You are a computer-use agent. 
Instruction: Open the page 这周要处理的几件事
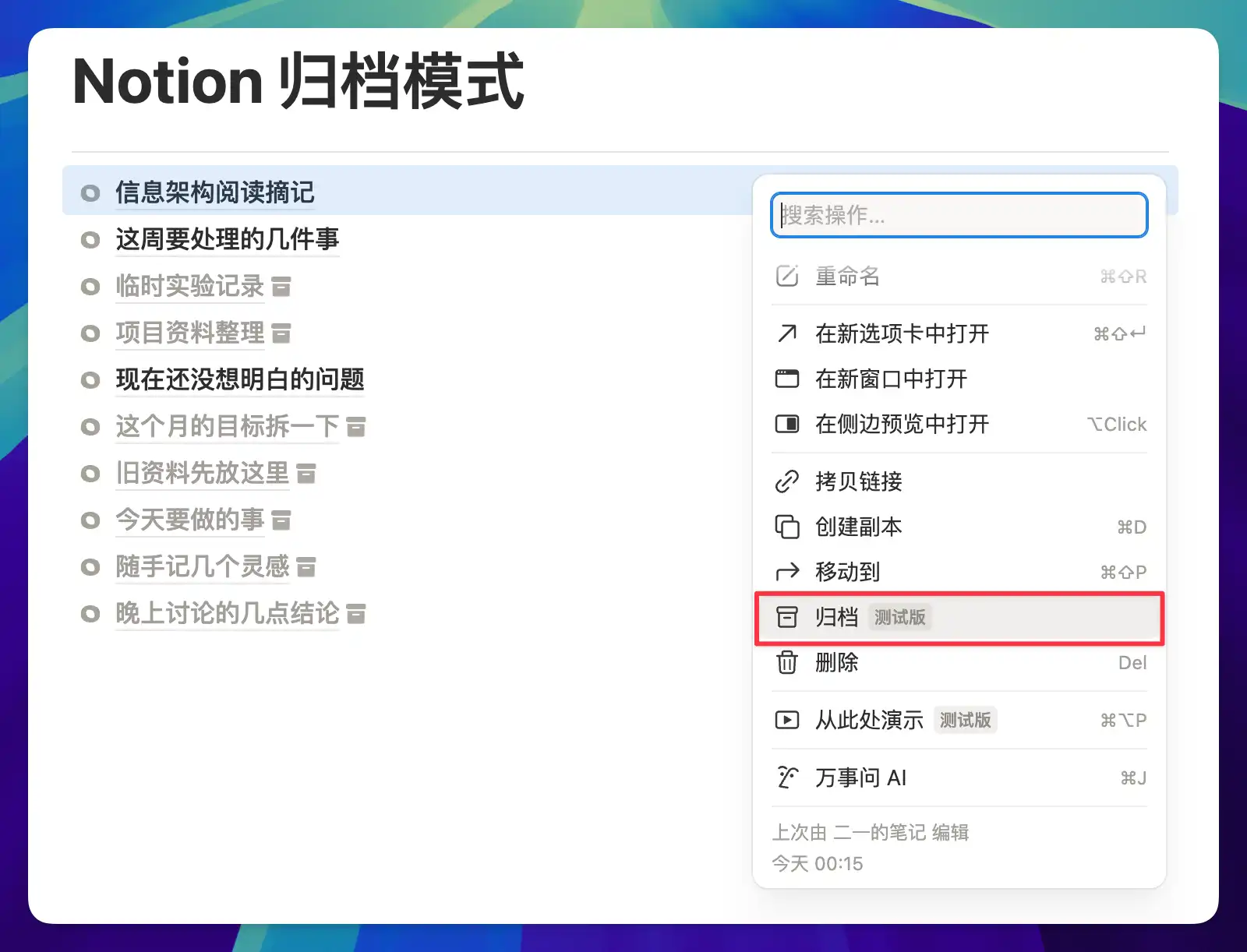(x=227, y=239)
